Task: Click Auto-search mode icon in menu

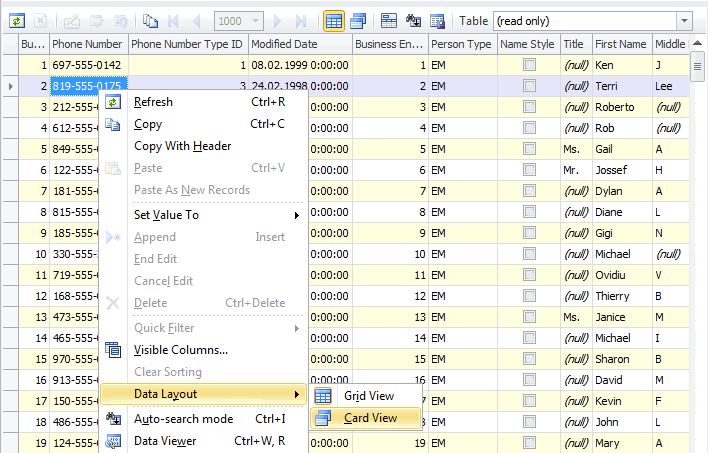Action: (x=113, y=419)
